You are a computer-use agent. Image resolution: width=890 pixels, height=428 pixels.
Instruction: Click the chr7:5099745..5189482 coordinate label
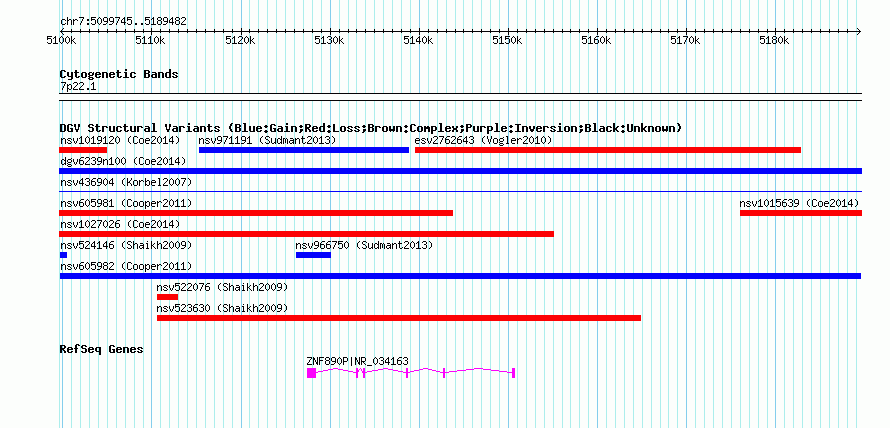click(123, 22)
